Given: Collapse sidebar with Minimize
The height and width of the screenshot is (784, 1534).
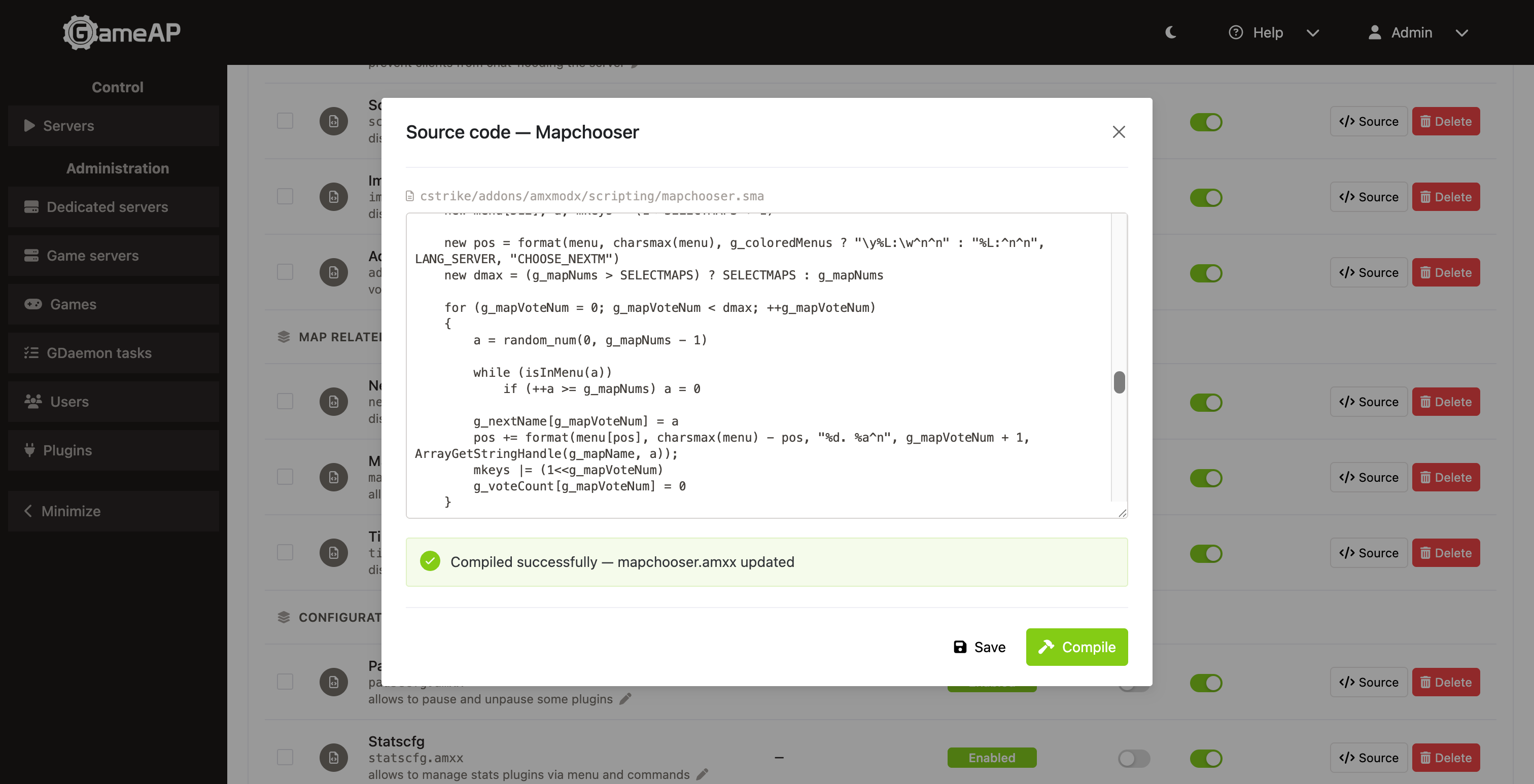Looking at the screenshot, I should (114, 511).
